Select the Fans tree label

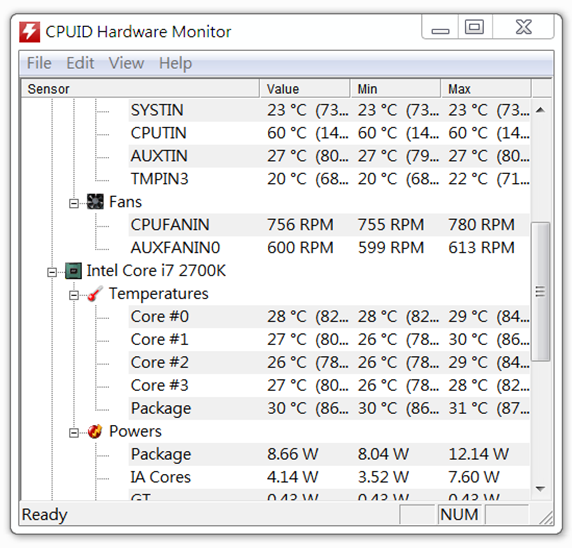125,202
